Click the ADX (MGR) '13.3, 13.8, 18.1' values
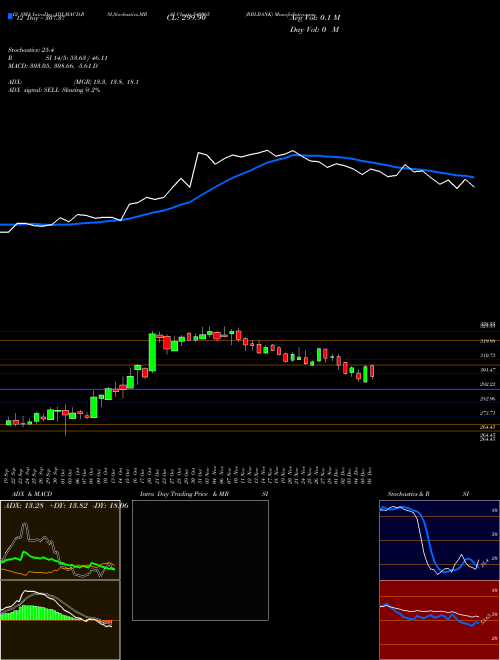The image size is (500, 660). coord(117,82)
